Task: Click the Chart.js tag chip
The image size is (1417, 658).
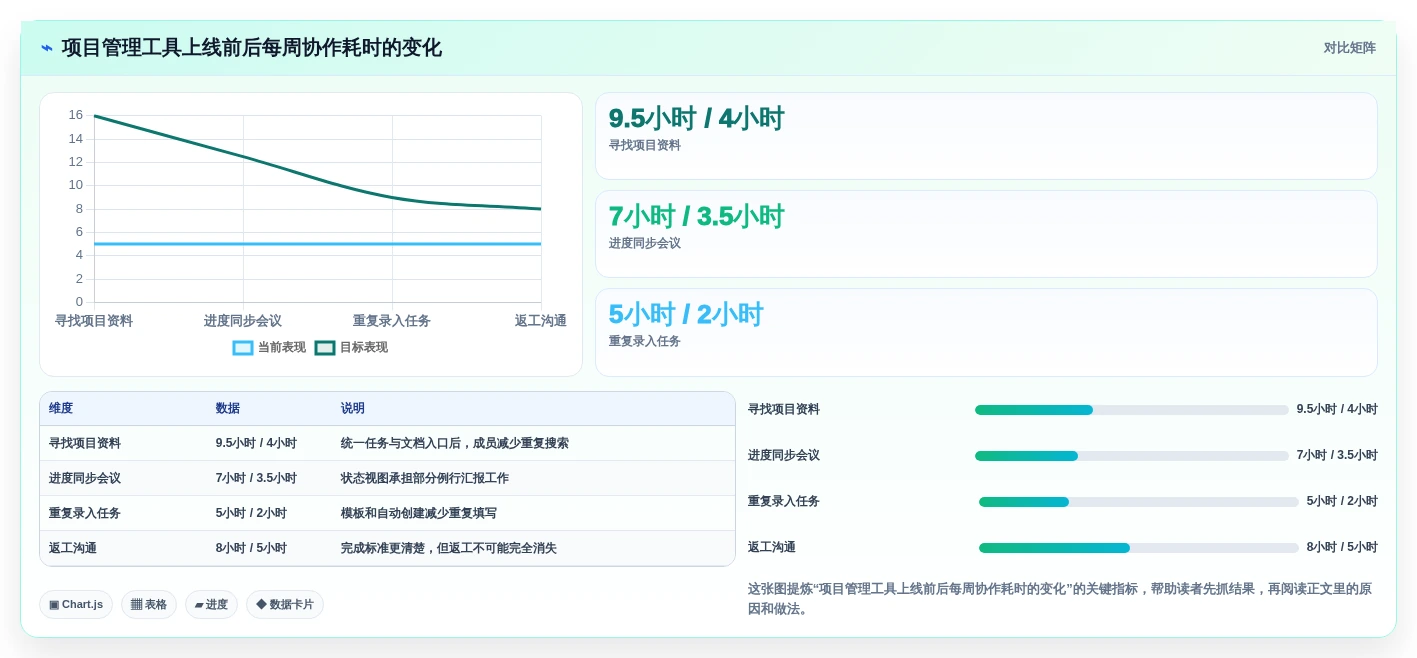Action: (76, 604)
